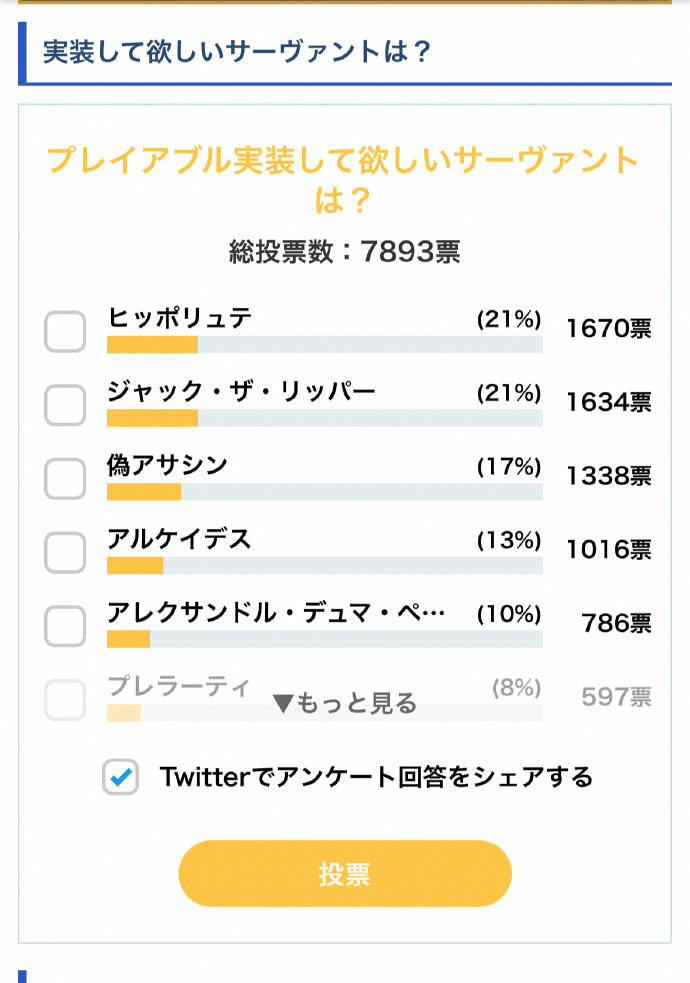This screenshot has width=690, height=983.
Task: Tick the faded プレラーティ checkbox
Action: coord(65,699)
